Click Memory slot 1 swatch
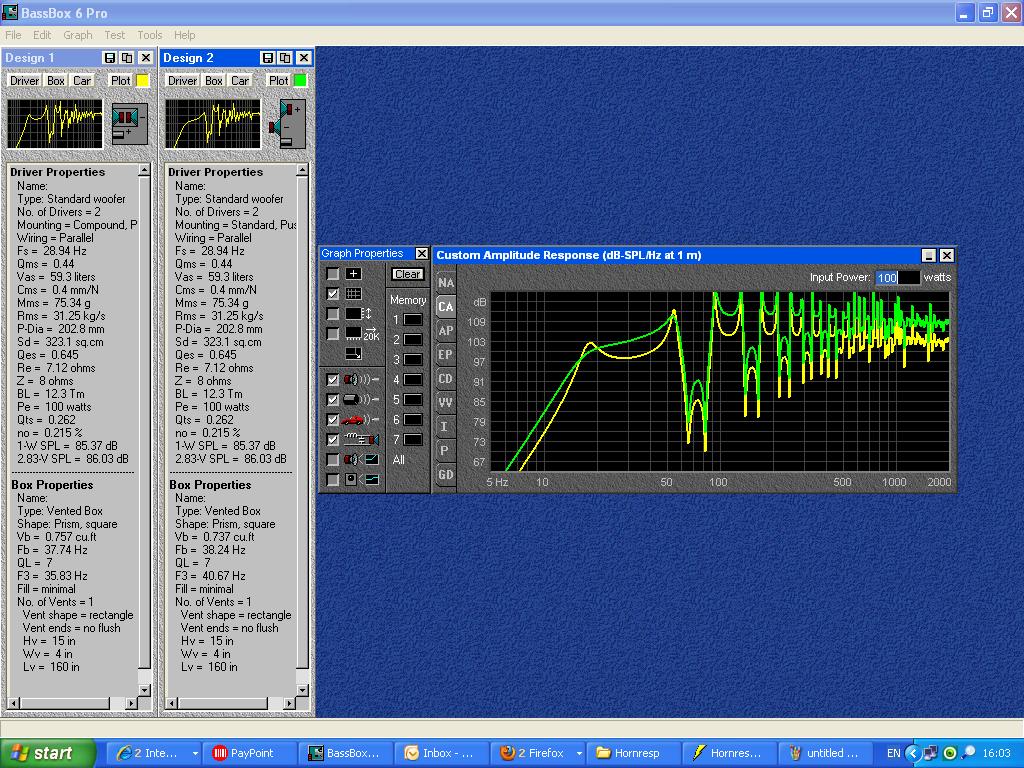Viewport: 1024px width, 768px height. 413,320
